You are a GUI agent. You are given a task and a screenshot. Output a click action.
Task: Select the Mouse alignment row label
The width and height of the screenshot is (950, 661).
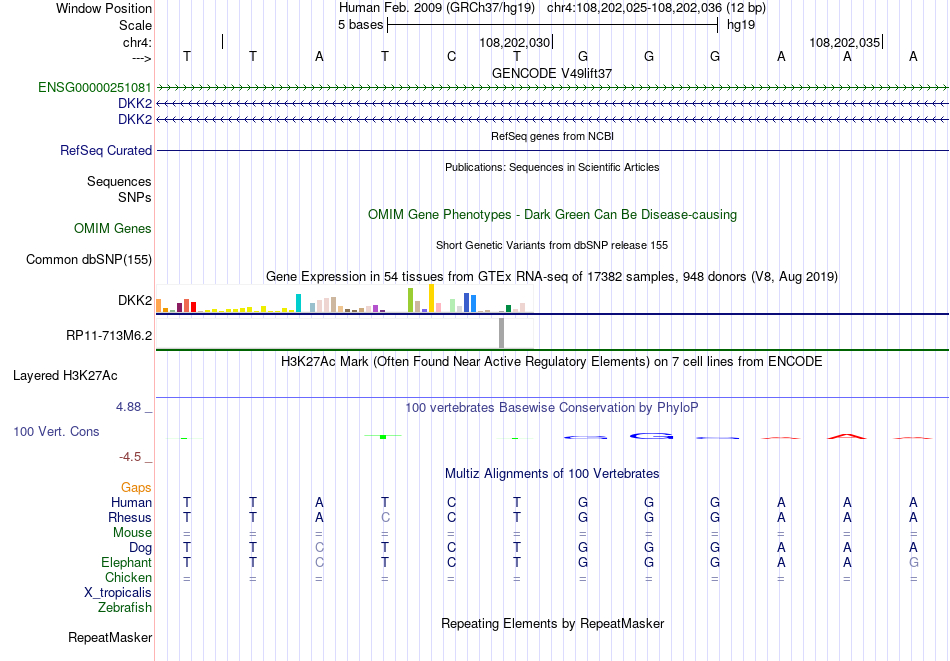[x=132, y=533]
